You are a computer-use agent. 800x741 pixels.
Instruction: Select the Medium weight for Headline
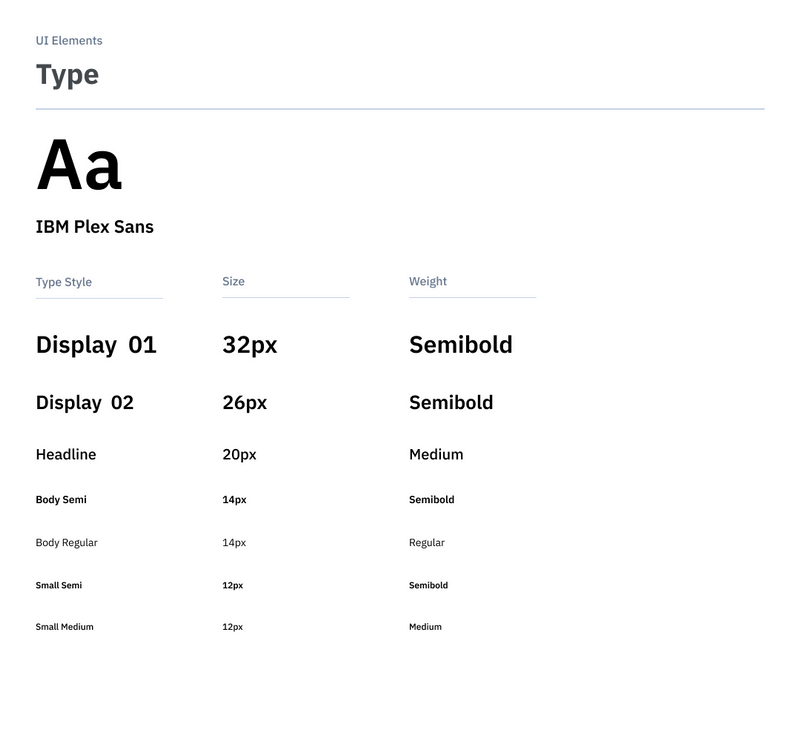[436, 454]
